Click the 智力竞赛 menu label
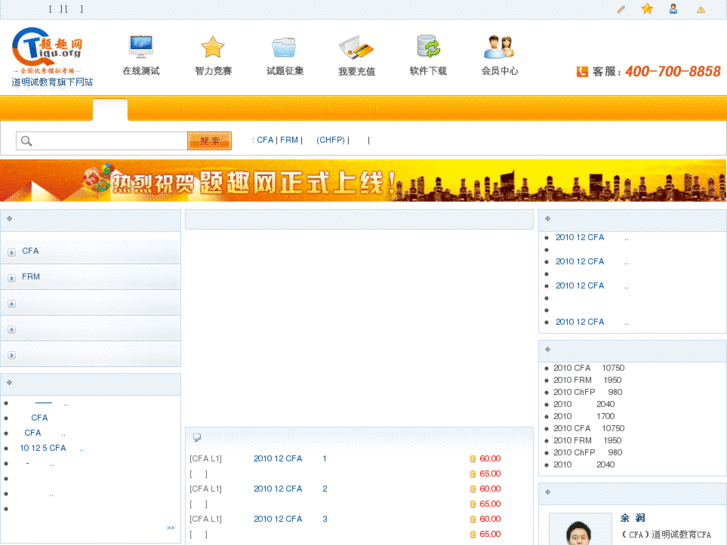 point(213,71)
